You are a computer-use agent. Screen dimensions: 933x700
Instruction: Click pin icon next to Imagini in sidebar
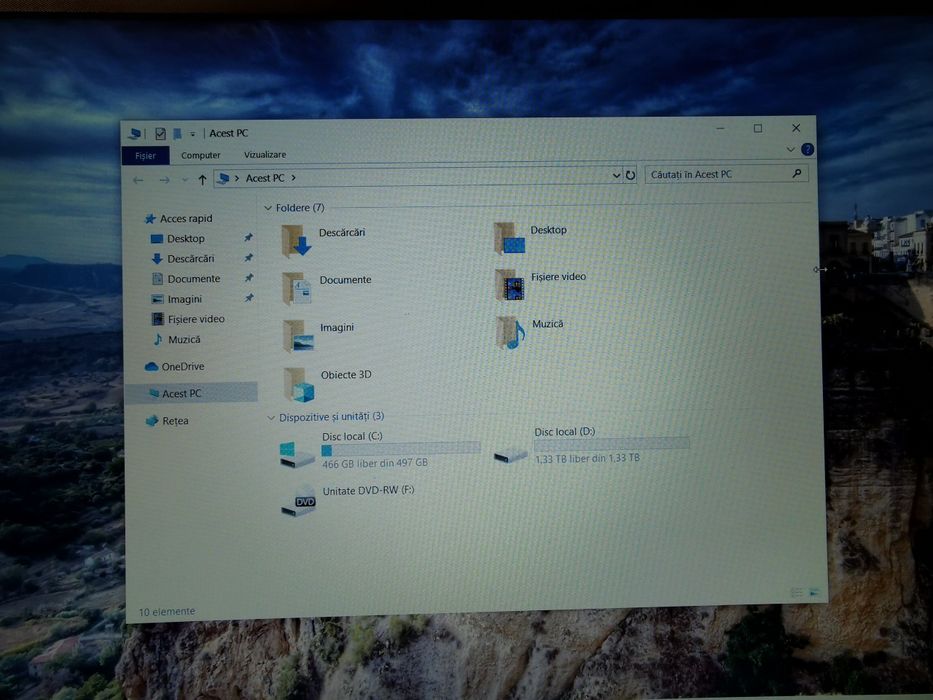[249, 298]
